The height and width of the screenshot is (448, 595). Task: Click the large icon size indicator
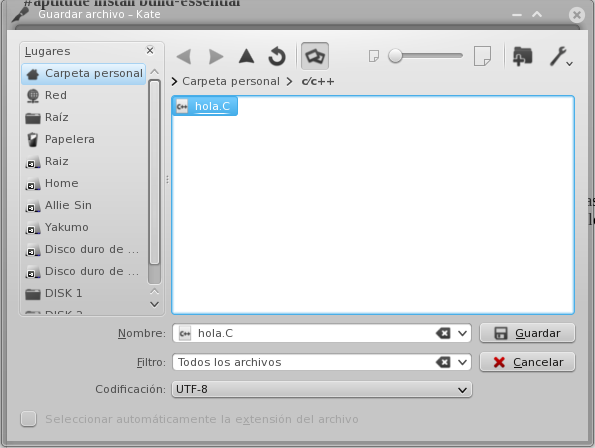(x=483, y=56)
